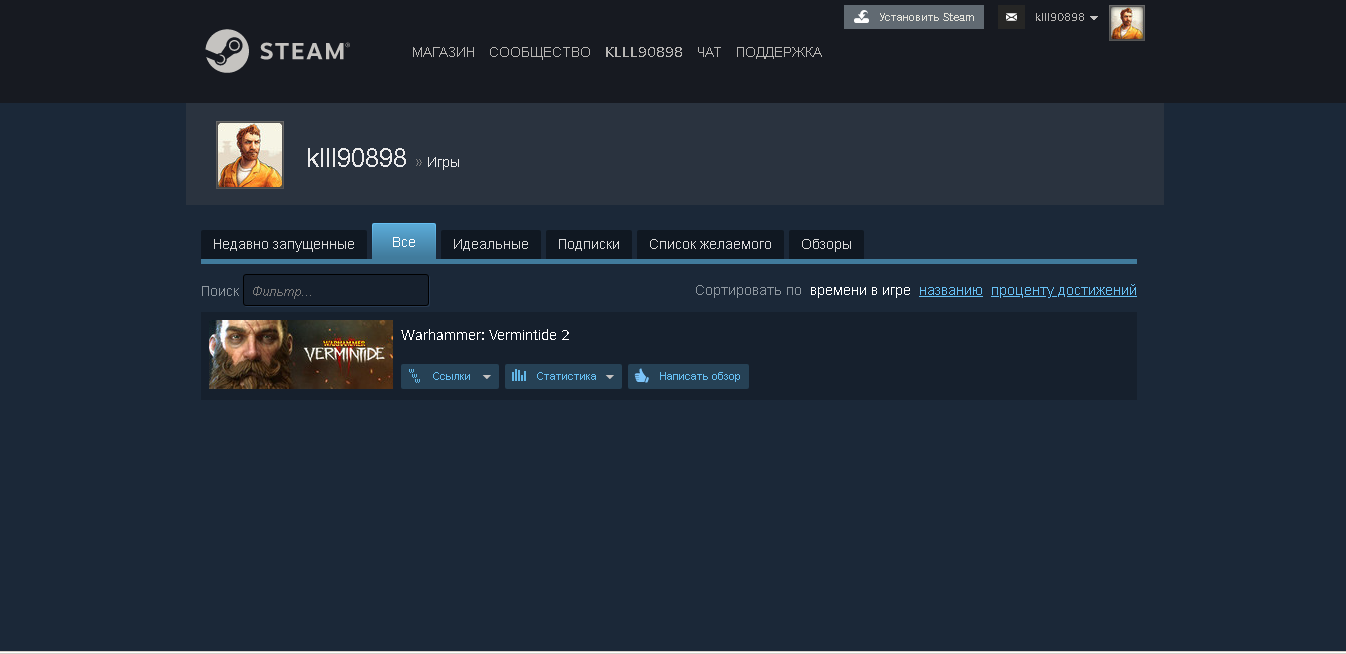The height and width of the screenshot is (654, 1346).
Task: Switch to the Обзоры tab
Action: click(x=826, y=244)
